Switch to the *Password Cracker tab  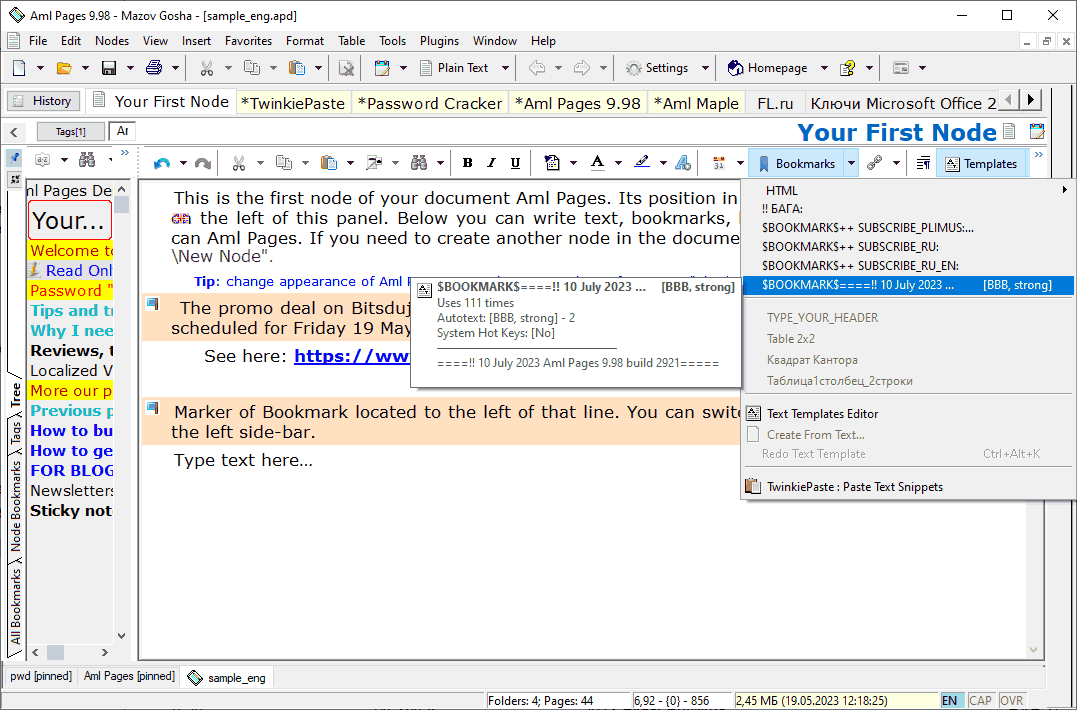[x=429, y=103]
